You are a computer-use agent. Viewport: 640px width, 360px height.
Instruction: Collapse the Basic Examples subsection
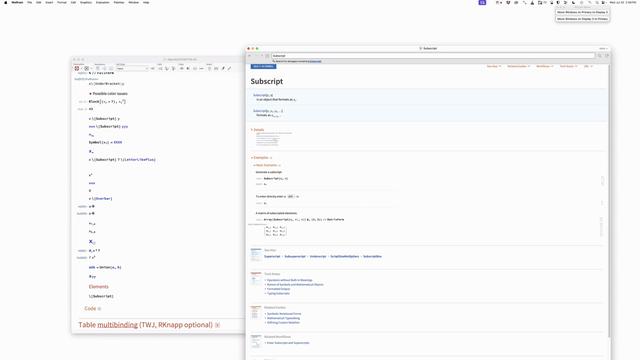(x=267, y=165)
